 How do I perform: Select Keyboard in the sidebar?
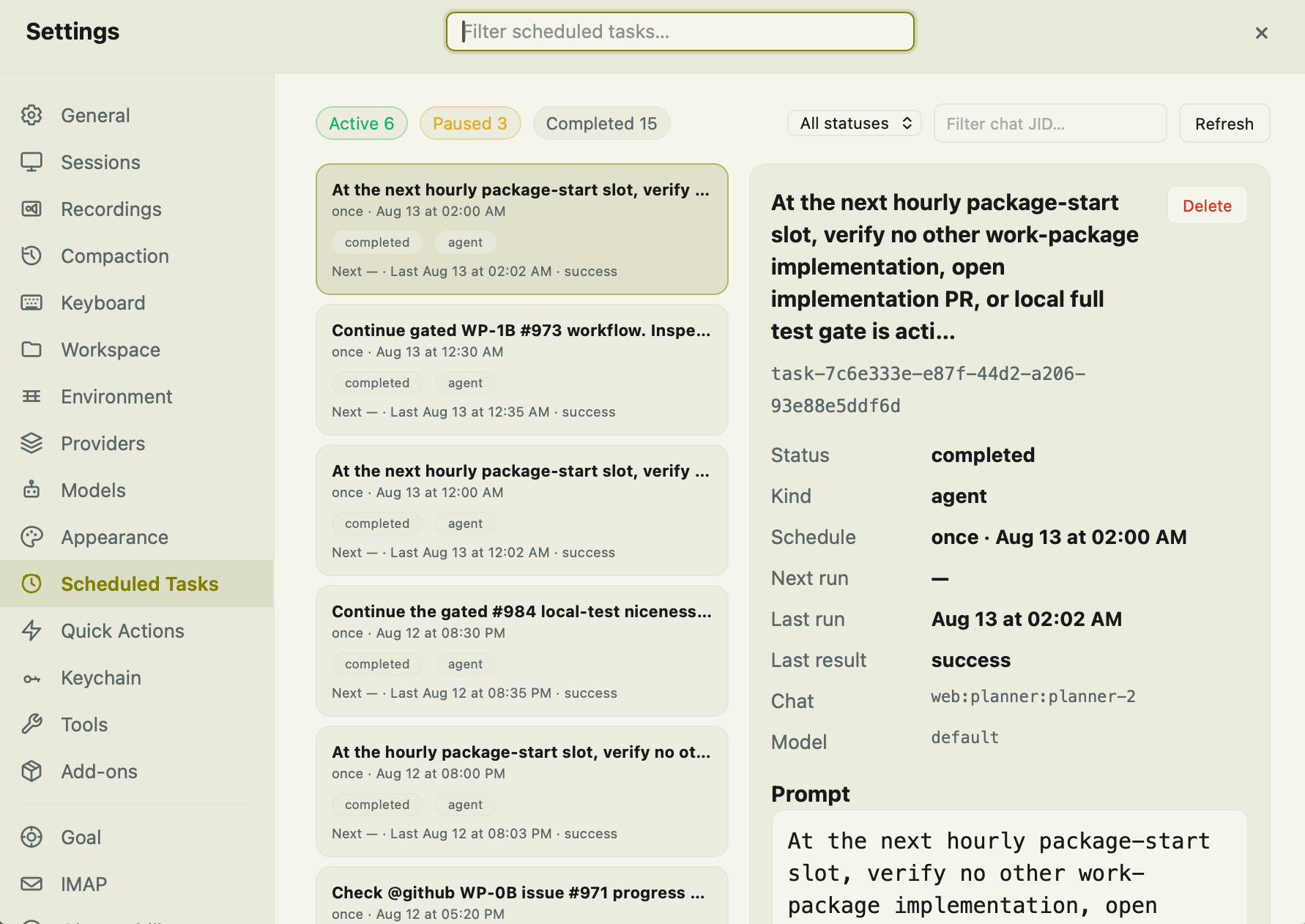[x=137, y=302]
